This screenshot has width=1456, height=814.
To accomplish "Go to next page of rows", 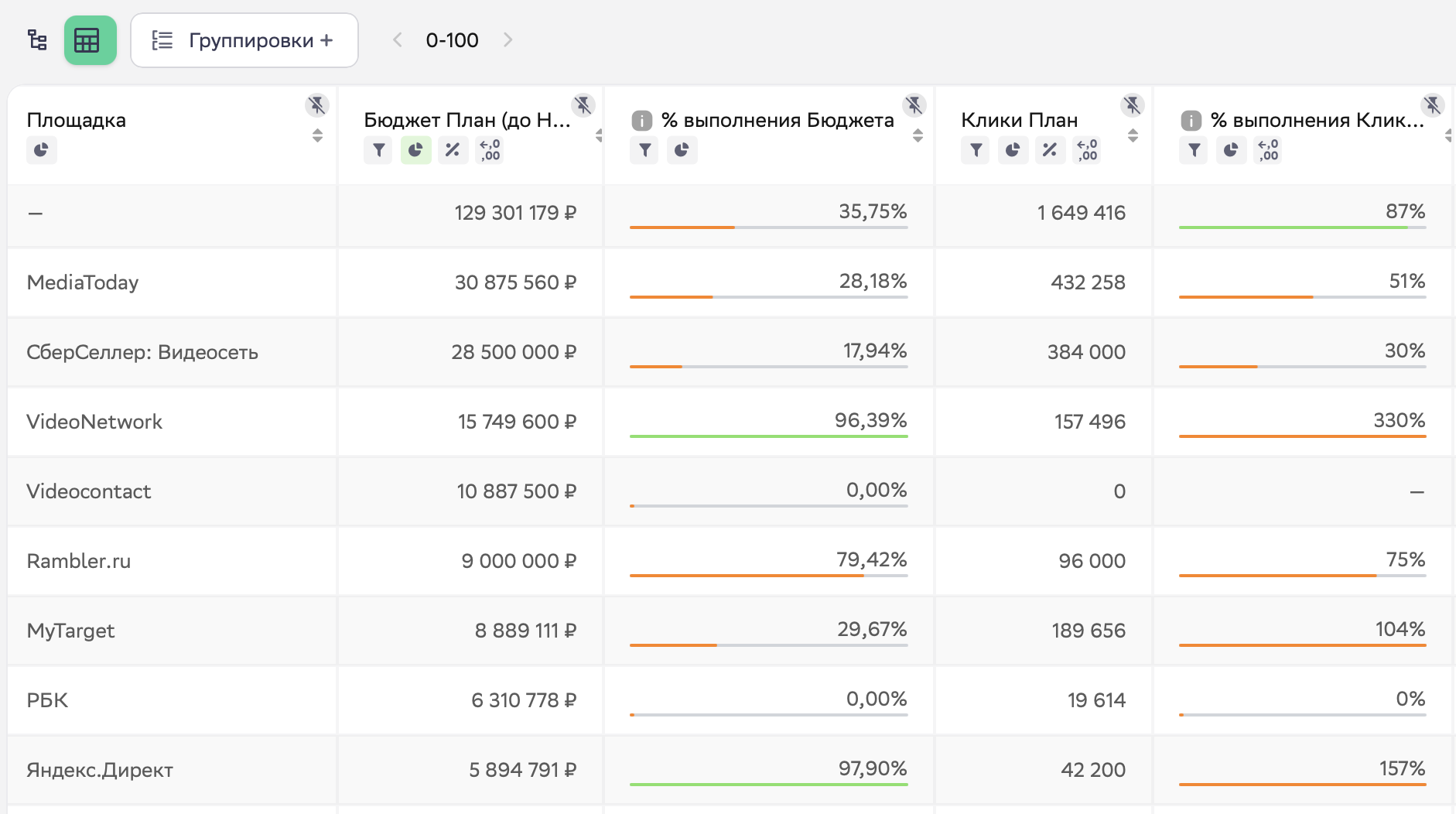I will 508,40.
